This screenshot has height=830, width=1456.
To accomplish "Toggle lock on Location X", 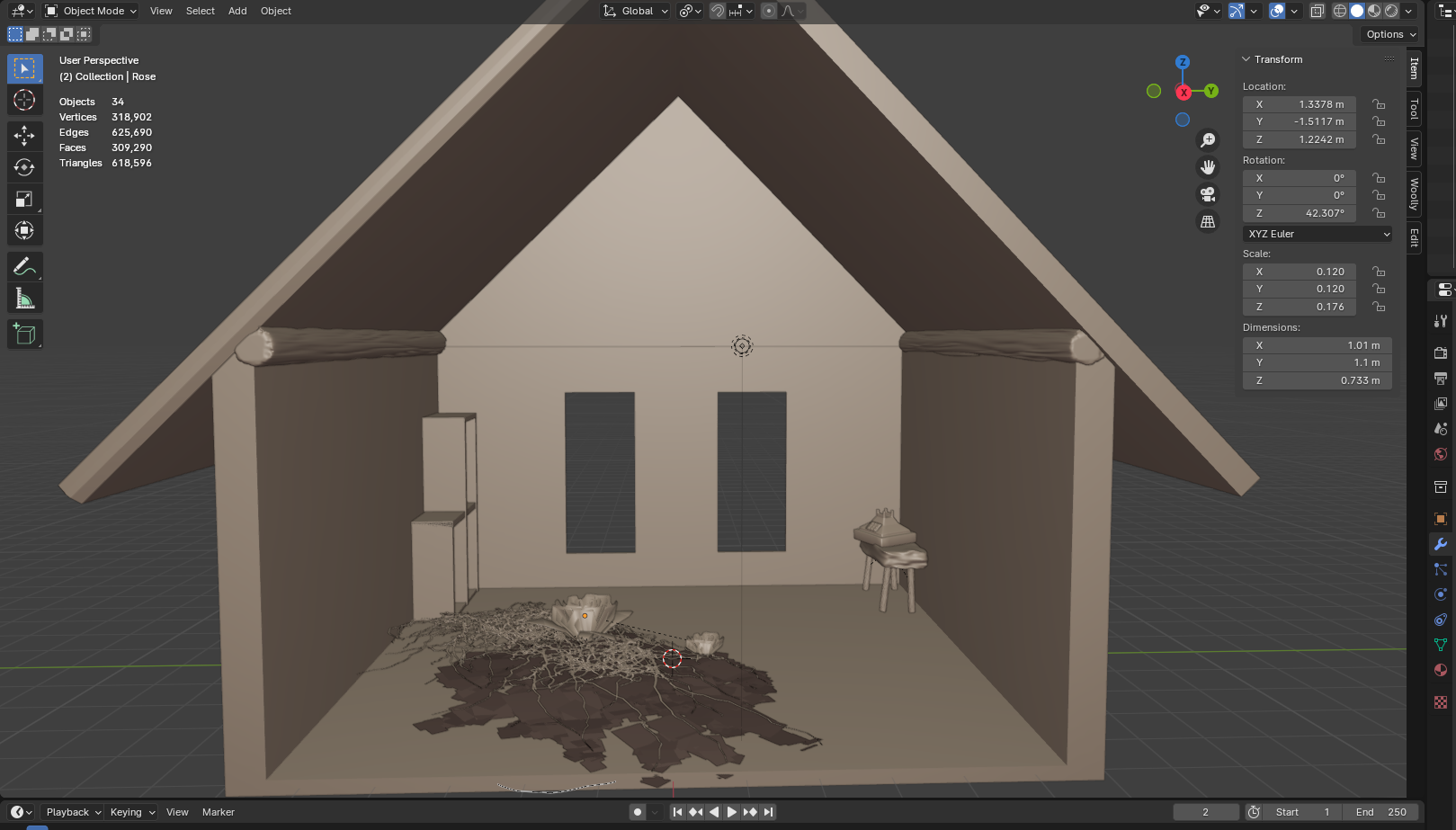I will (x=1378, y=104).
